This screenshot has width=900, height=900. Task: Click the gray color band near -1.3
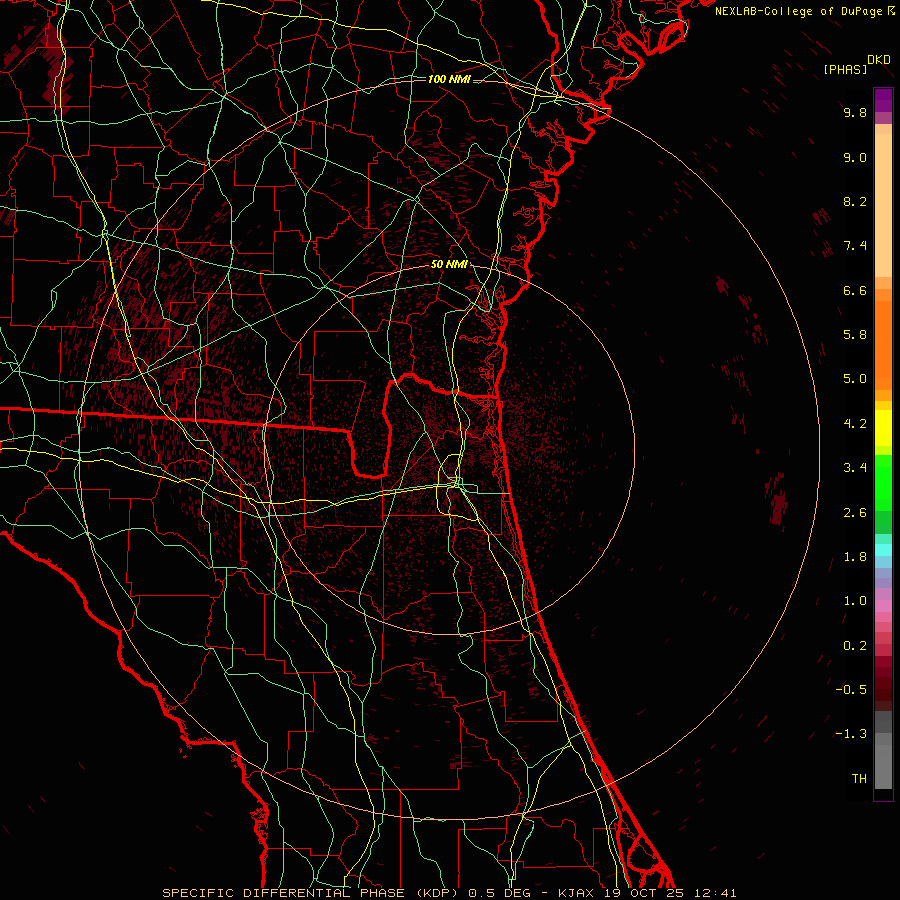click(x=883, y=735)
